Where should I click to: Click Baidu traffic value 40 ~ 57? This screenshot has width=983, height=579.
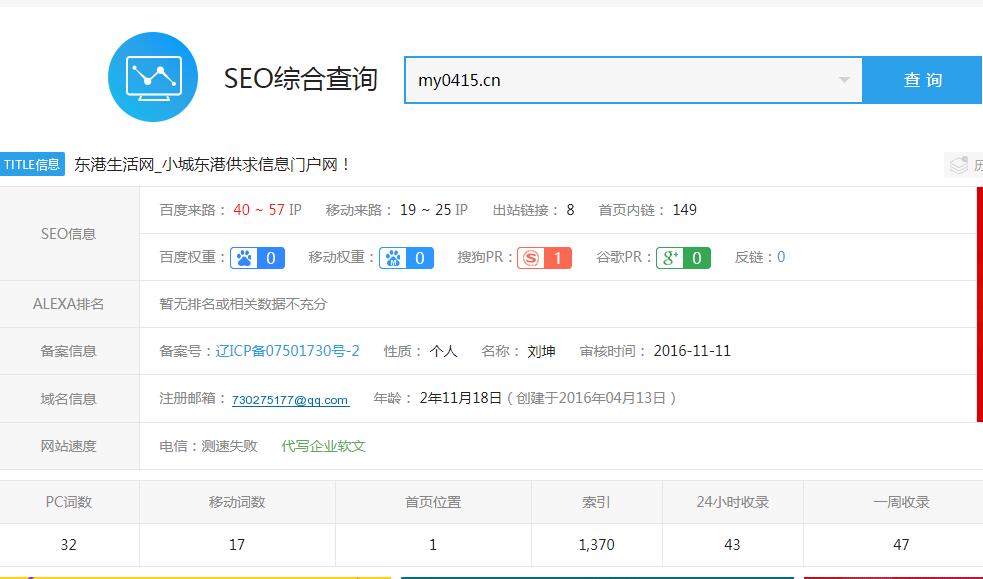259,210
